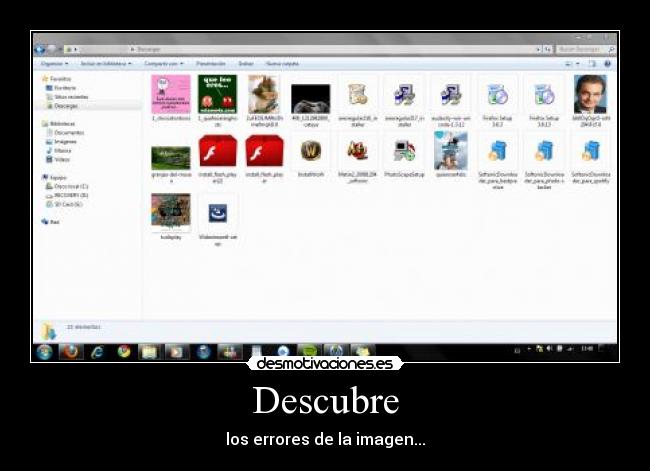Viewport: 650px width, 471px height.
Task: Open the address bar history dropdown arrow
Action: [539, 49]
